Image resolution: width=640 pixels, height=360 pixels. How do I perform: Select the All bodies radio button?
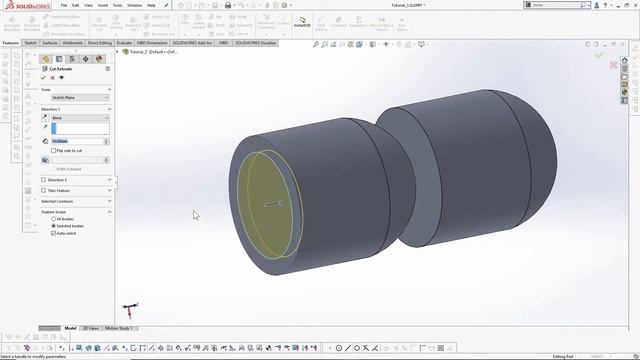coord(53,219)
